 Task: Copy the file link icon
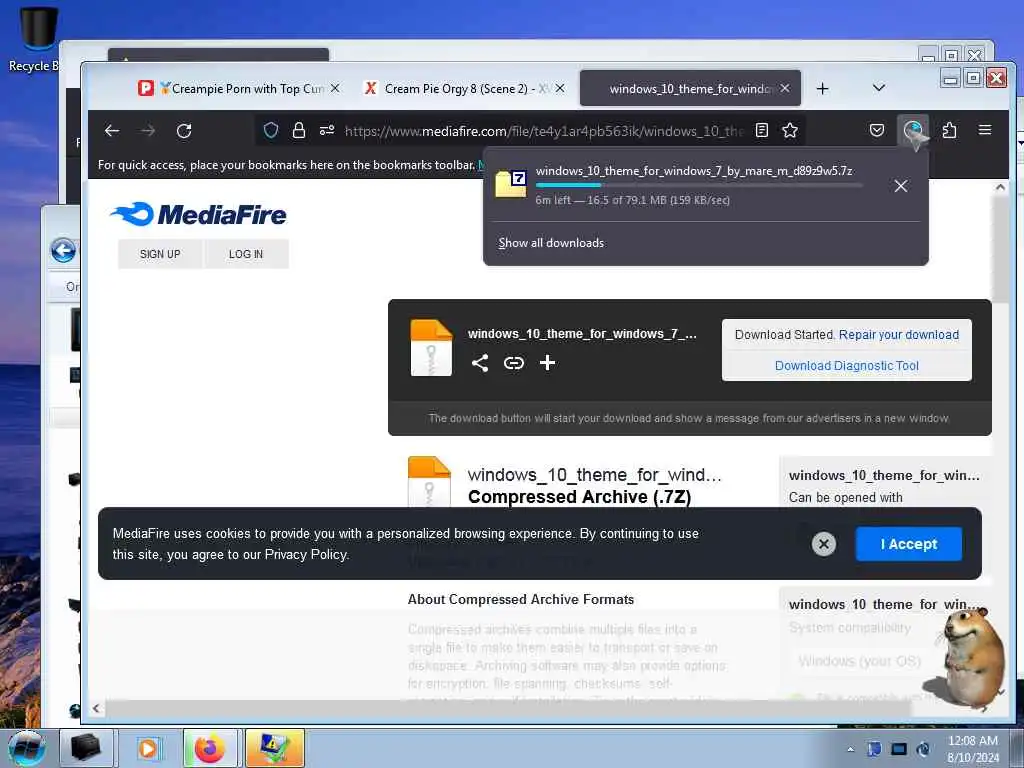coord(514,363)
